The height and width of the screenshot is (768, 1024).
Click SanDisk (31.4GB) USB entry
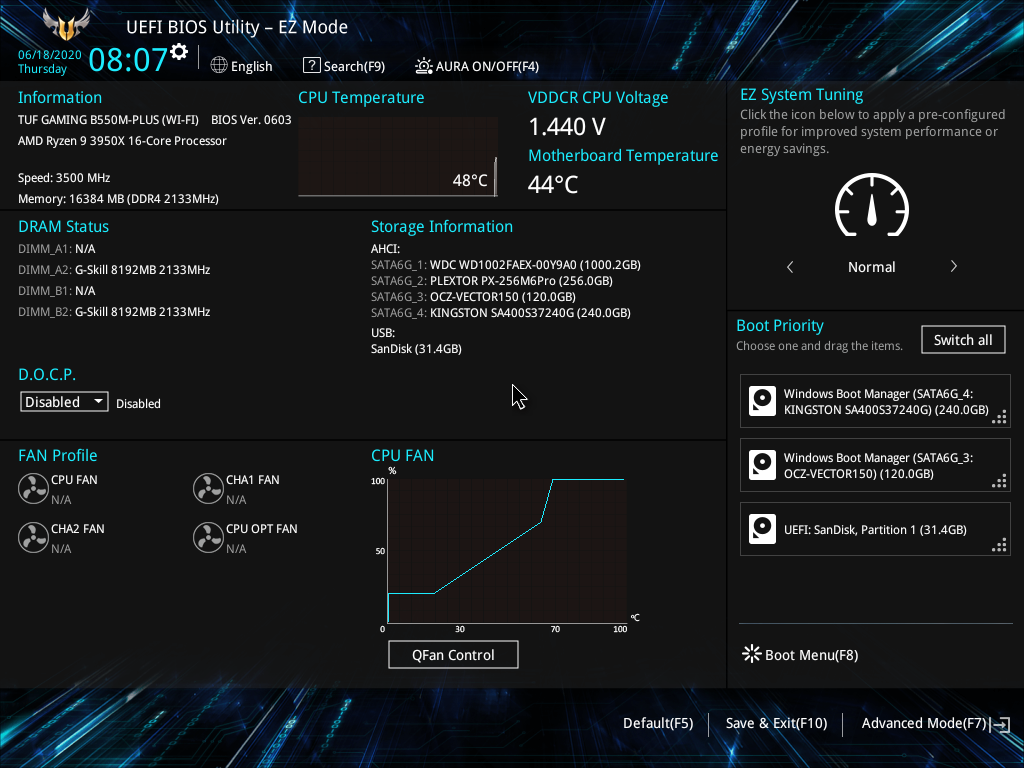click(416, 349)
